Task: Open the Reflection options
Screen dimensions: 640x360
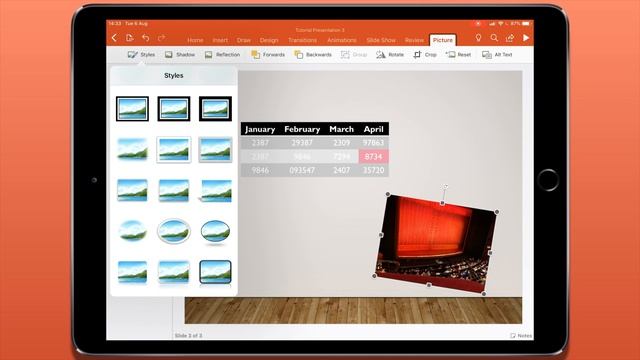Action: tap(222, 55)
